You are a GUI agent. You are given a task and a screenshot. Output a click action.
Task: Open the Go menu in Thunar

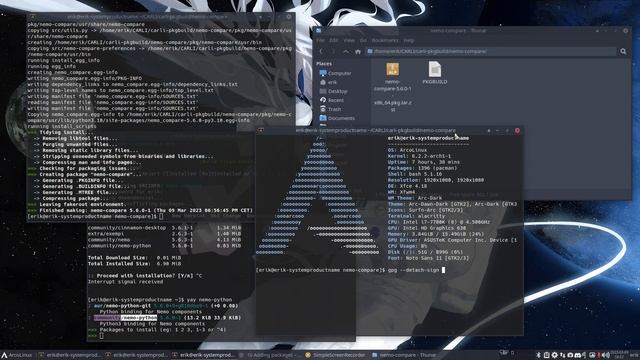[363, 40]
